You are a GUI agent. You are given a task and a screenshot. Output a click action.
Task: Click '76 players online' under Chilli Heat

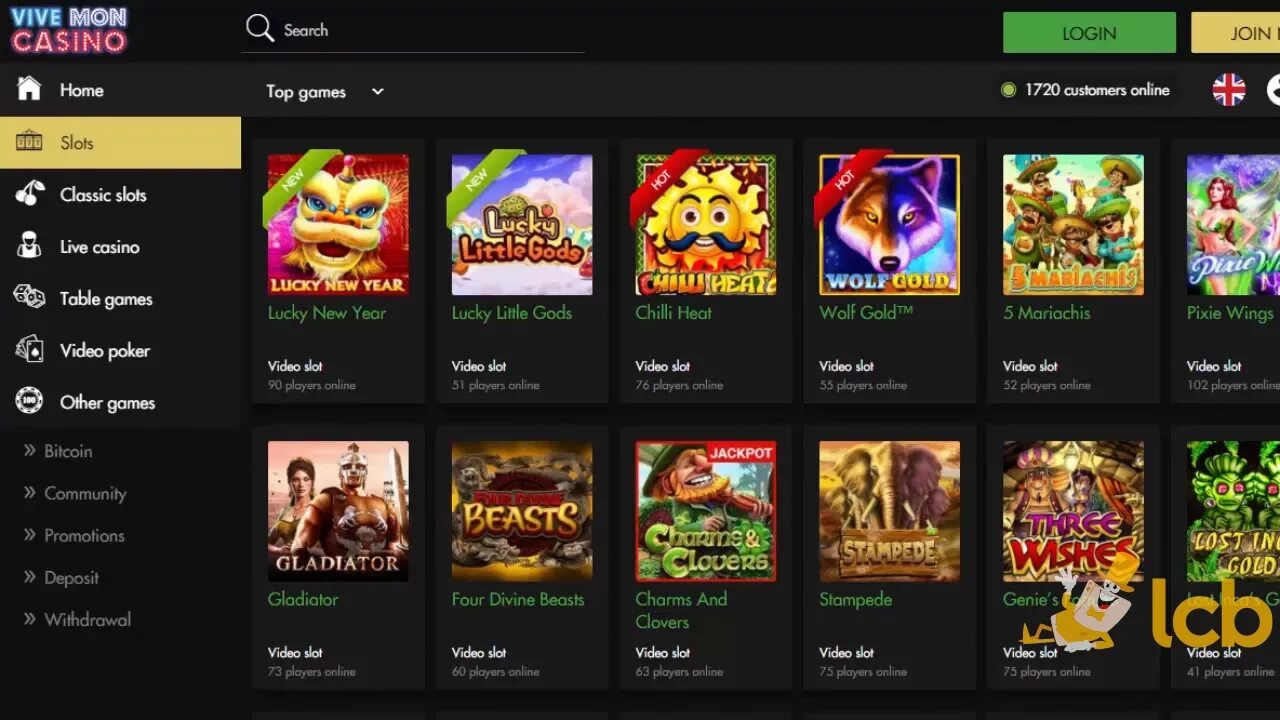[679, 385]
